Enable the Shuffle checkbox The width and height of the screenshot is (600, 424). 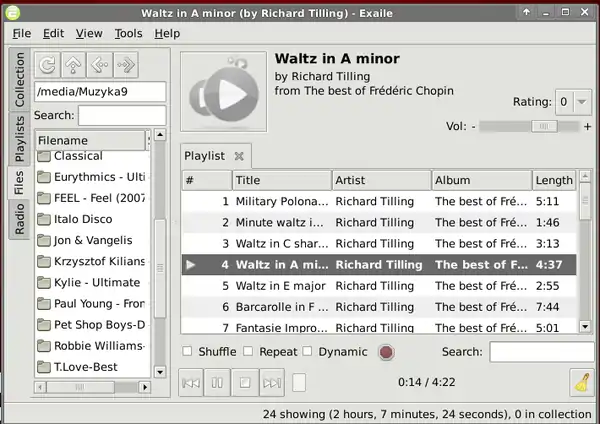click(188, 352)
